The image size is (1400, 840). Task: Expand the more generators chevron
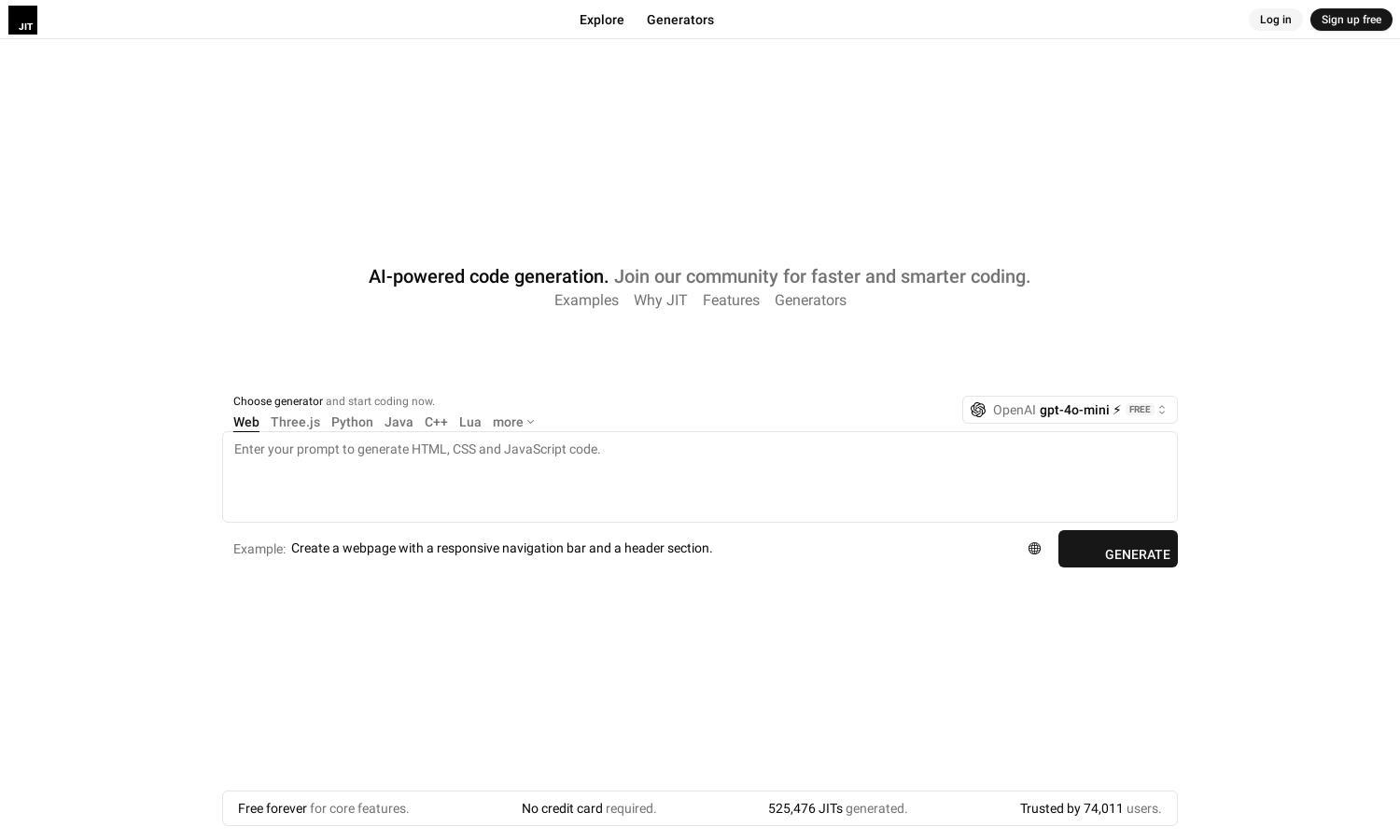click(x=530, y=423)
